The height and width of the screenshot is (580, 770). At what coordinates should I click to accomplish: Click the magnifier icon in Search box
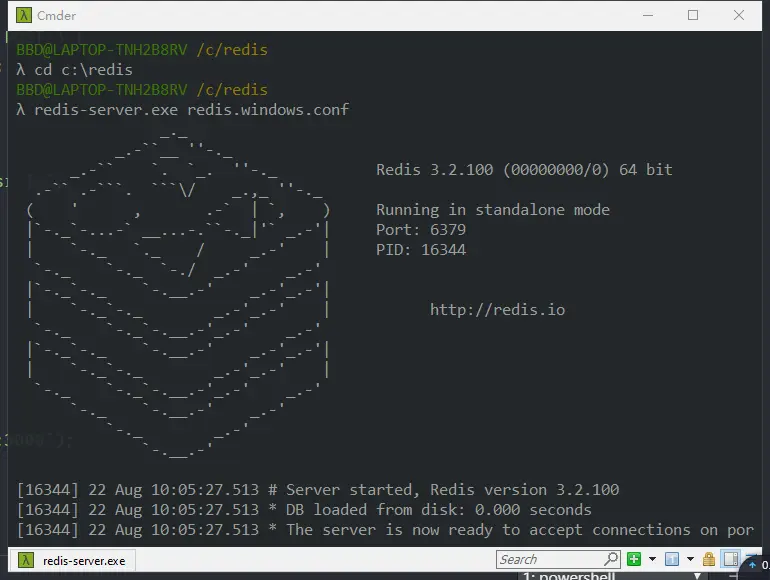(x=611, y=559)
